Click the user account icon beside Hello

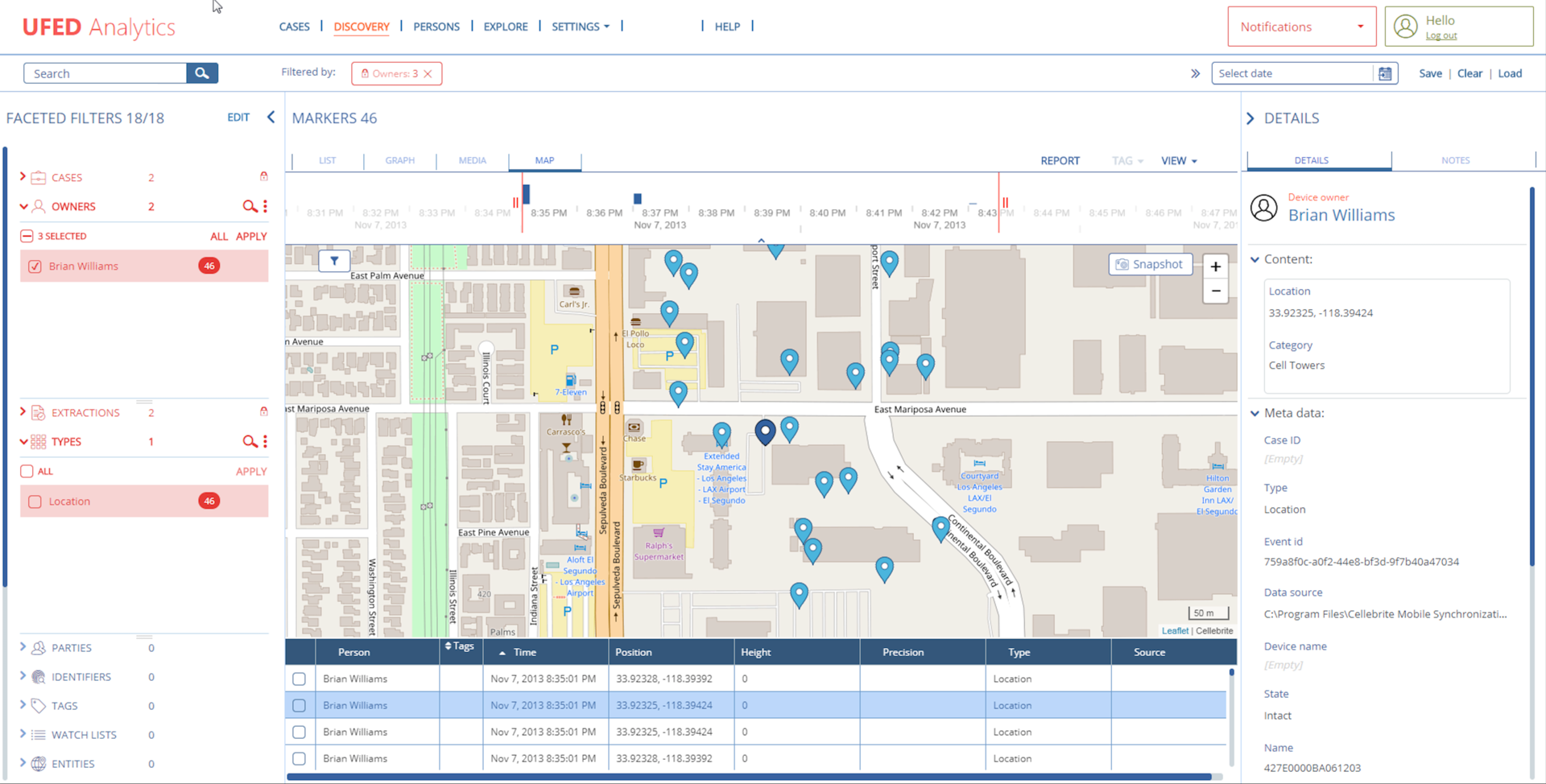tap(1406, 26)
